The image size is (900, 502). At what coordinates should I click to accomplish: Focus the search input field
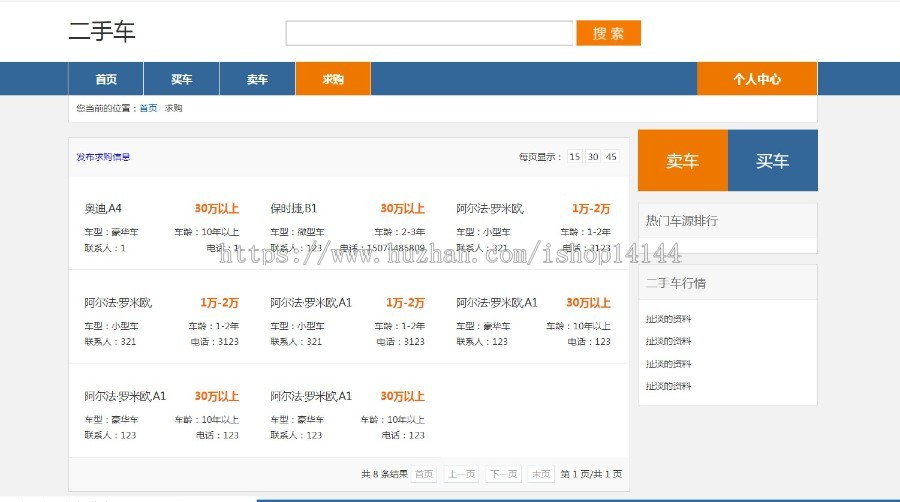(x=429, y=33)
